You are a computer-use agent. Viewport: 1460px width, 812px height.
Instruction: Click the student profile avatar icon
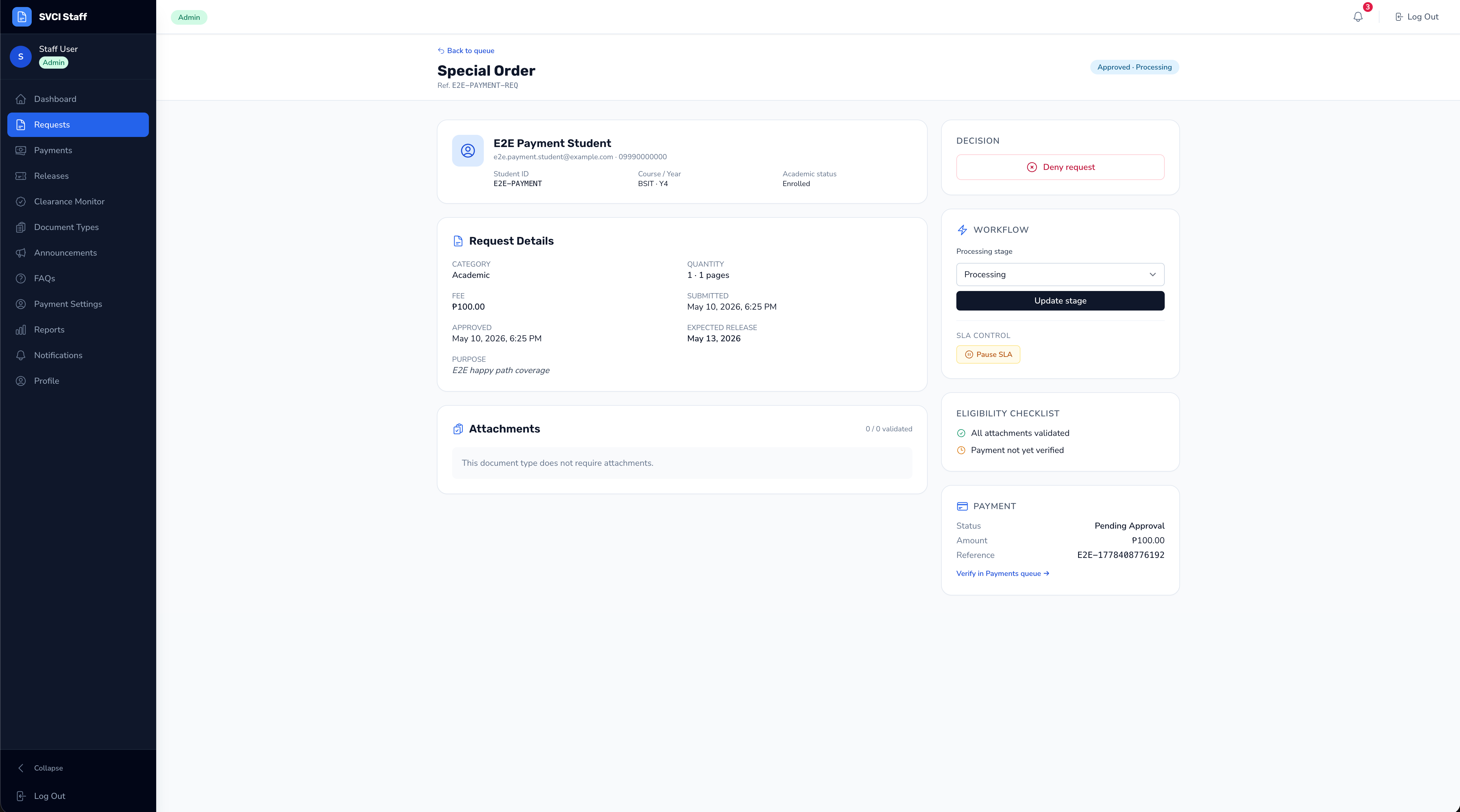tap(468, 151)
